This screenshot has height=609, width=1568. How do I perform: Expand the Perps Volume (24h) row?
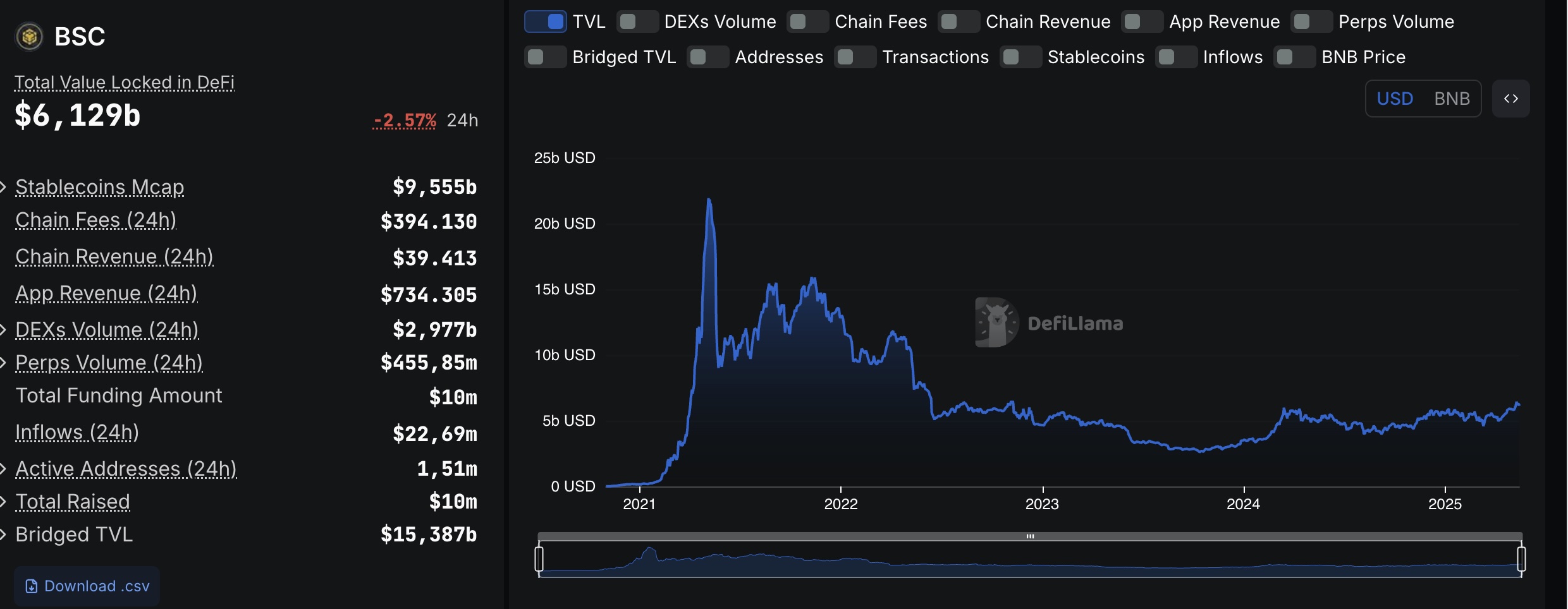pyautogui.click(x=3, y=363)
